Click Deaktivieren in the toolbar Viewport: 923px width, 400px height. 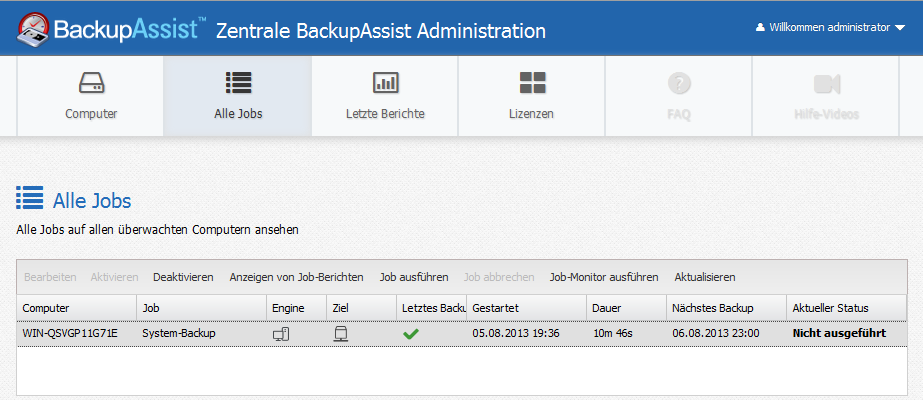183,277
